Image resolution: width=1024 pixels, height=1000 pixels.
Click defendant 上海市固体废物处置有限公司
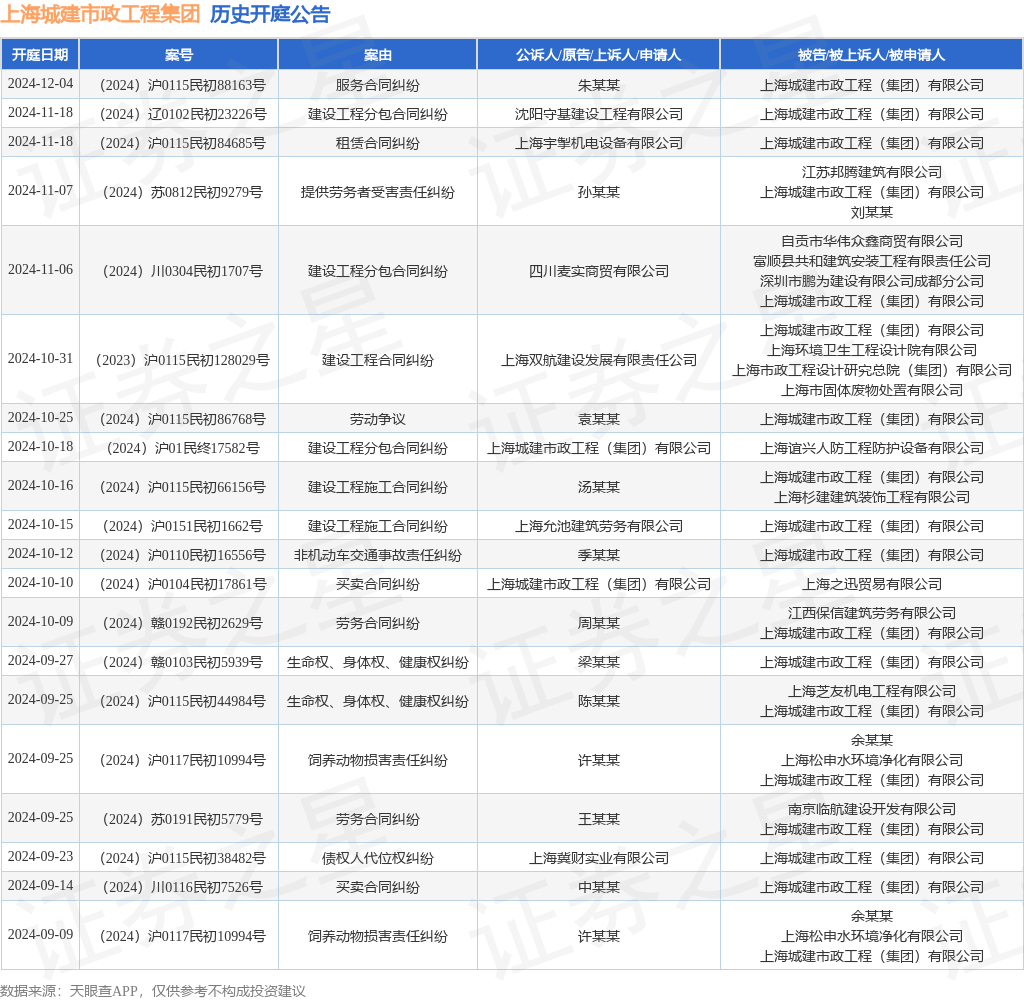(871, 390)
